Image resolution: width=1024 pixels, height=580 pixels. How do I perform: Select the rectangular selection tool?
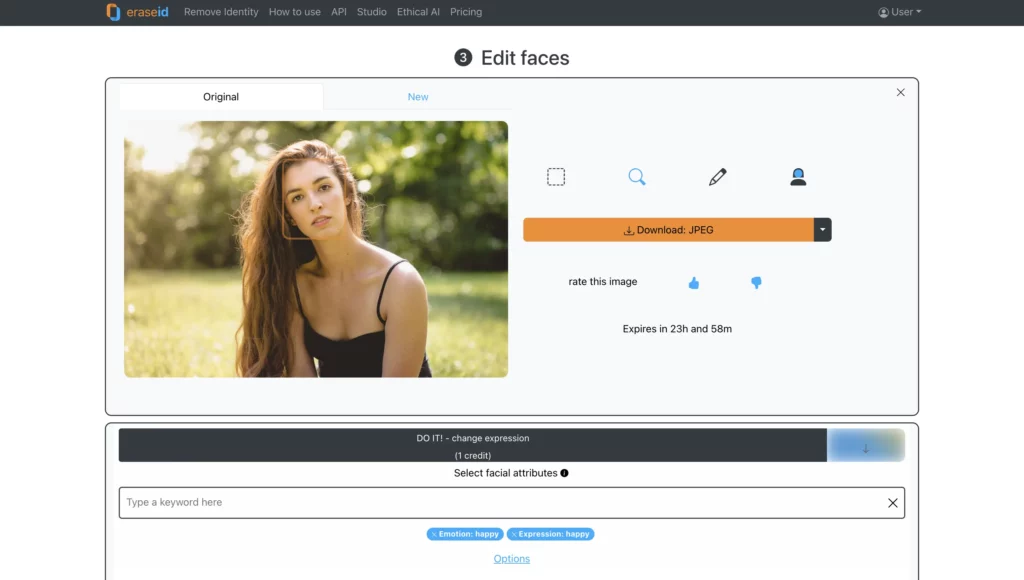point(556,176)
